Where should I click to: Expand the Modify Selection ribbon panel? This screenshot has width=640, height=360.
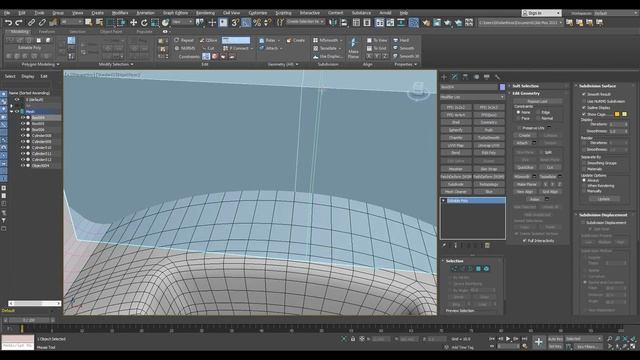pos(116,64)
